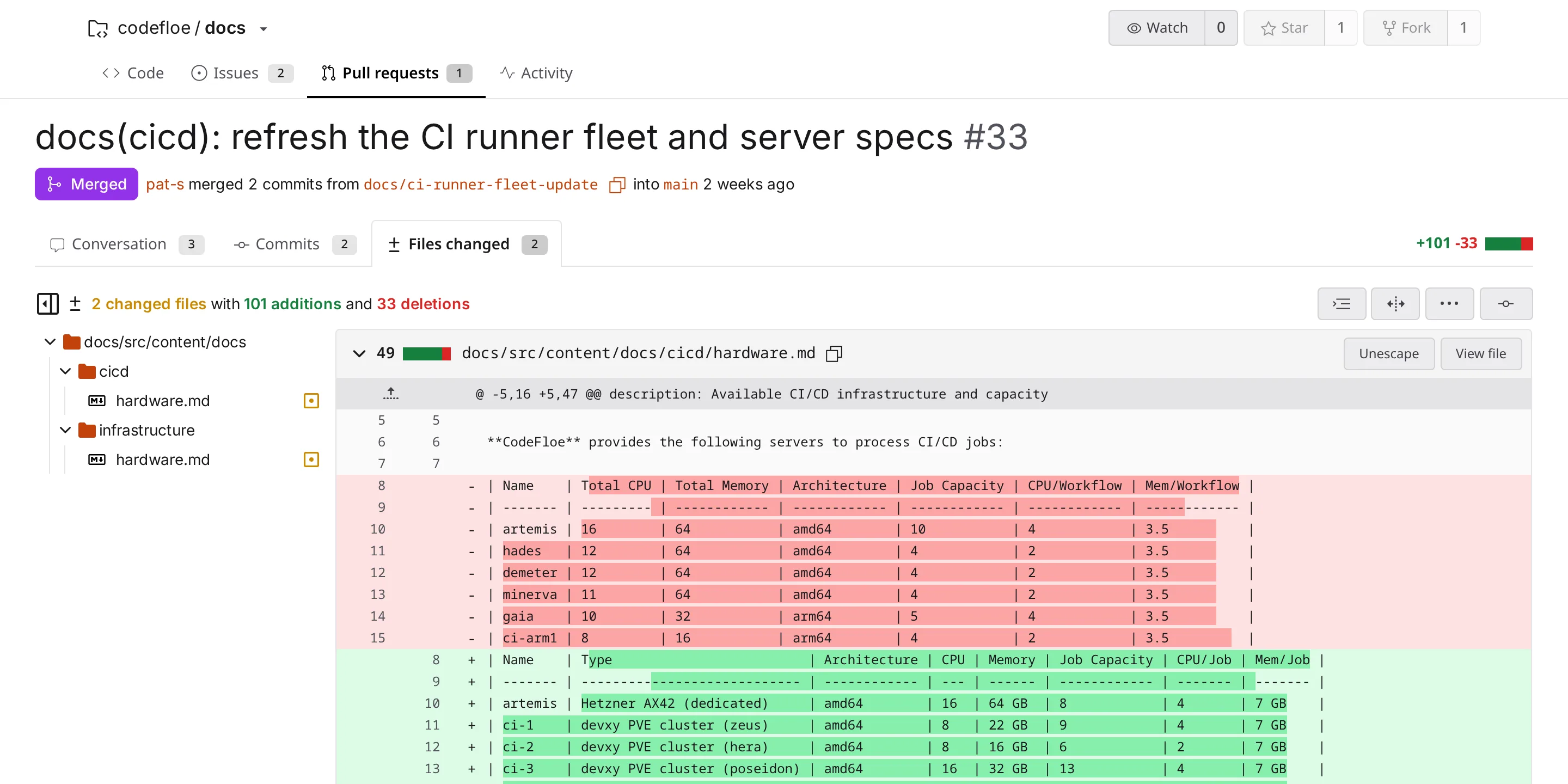The image size is (1568, 784).
Task: Select hardware.md under cicd folder
Action: (163, 401)
